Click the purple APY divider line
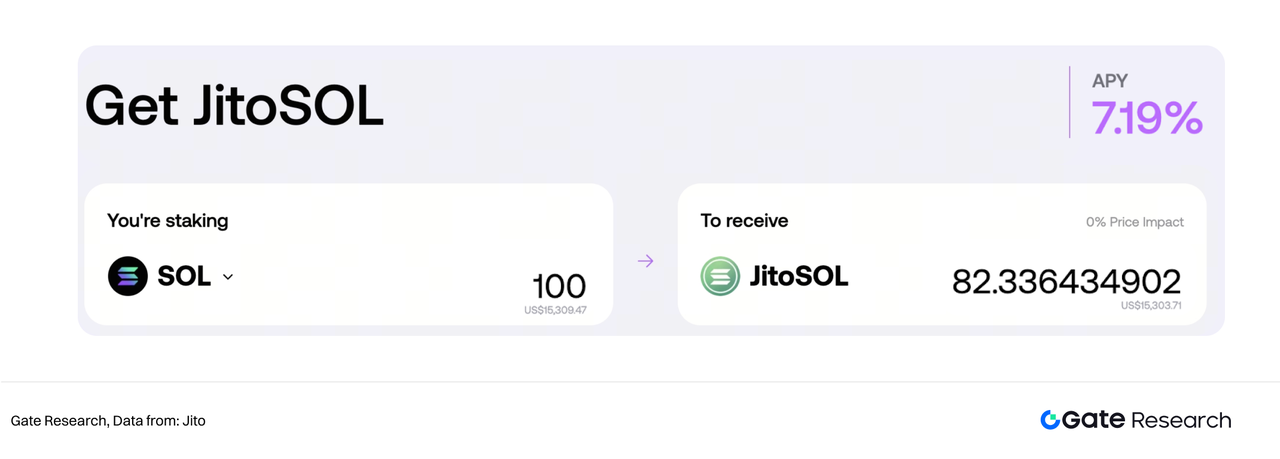The width and height of the screenshot is (1280, 459). click(x=1070, y=102)
